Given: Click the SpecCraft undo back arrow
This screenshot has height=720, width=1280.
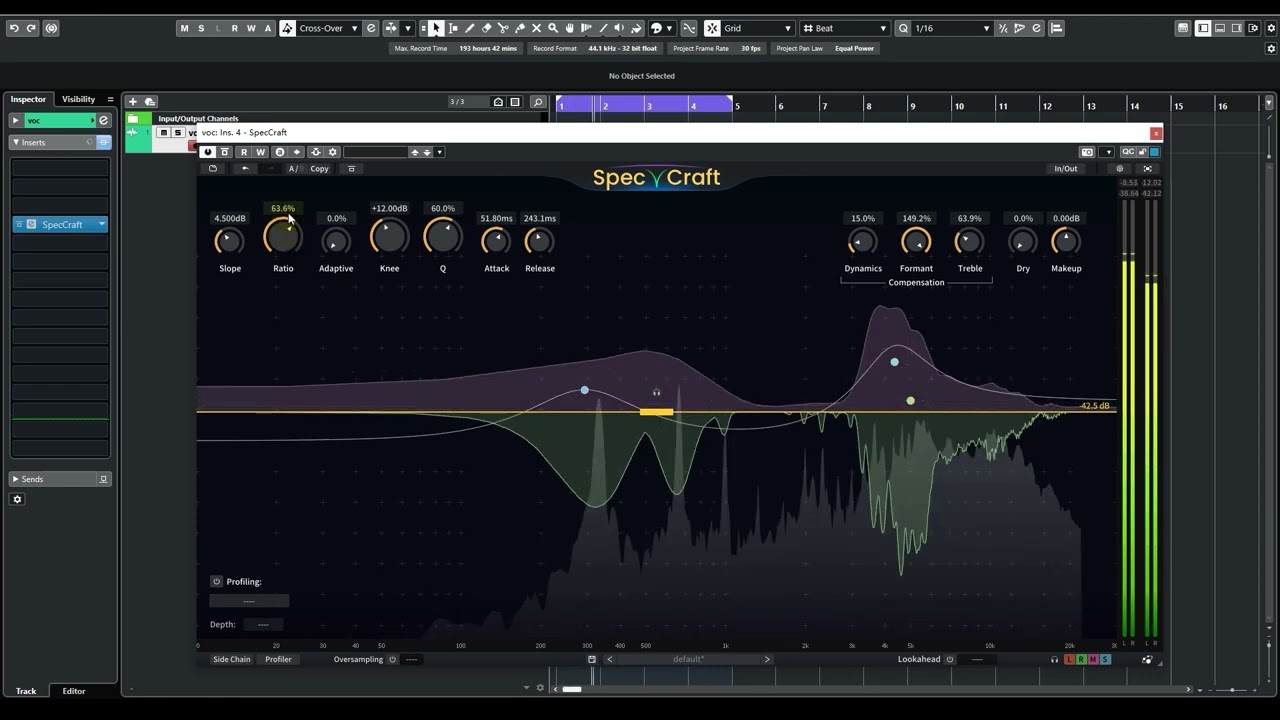Looking at the screenshot, I should [245, 169].
